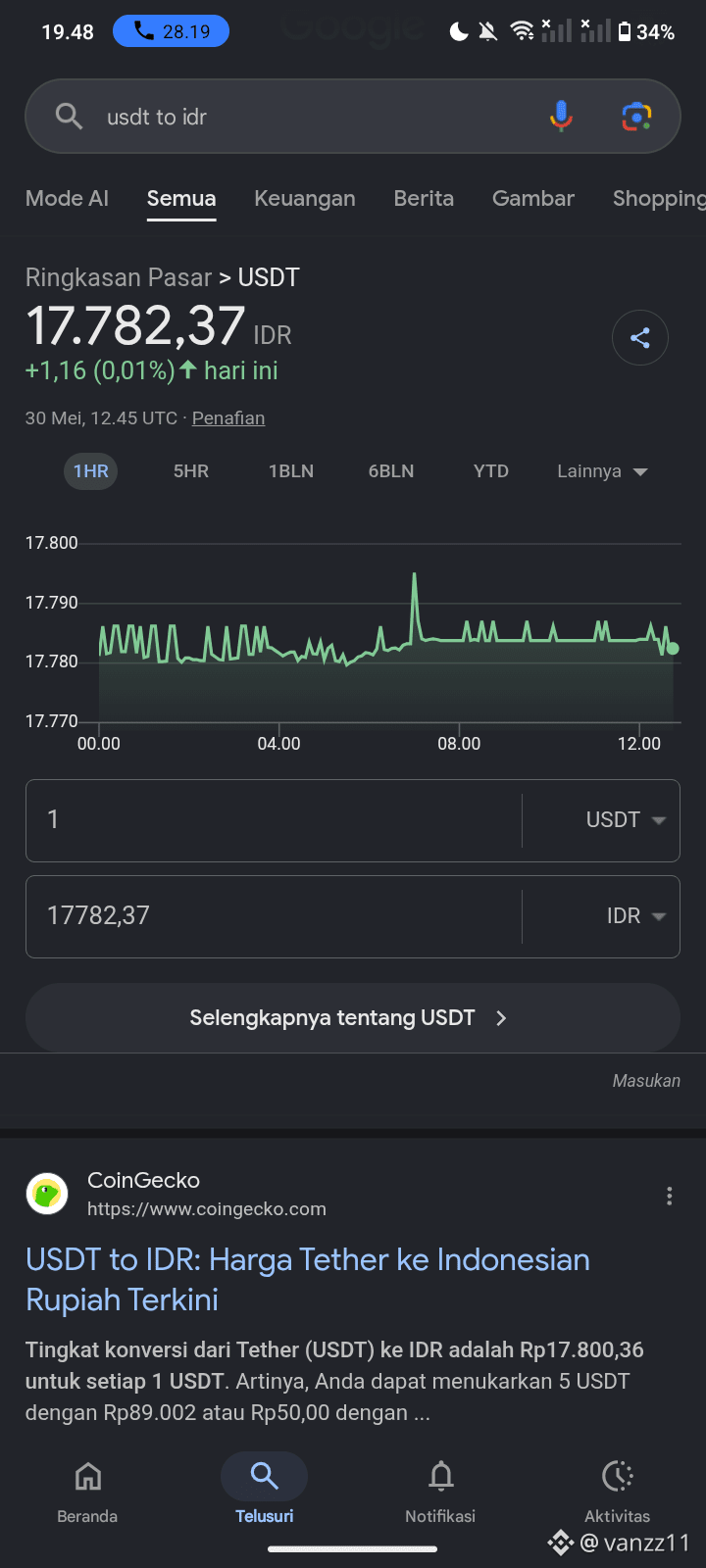Edit the IDR amount field 17782,37

[x=275, y=916]
